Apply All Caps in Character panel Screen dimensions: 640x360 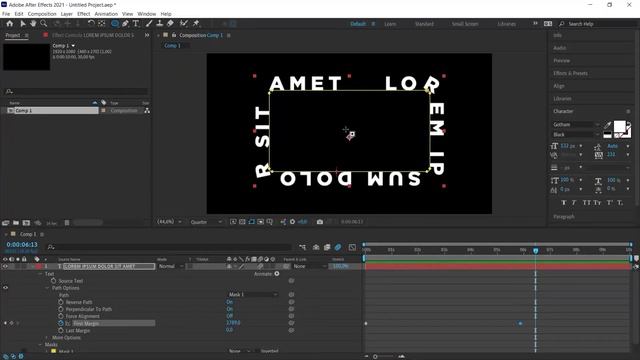pos(587,202)
